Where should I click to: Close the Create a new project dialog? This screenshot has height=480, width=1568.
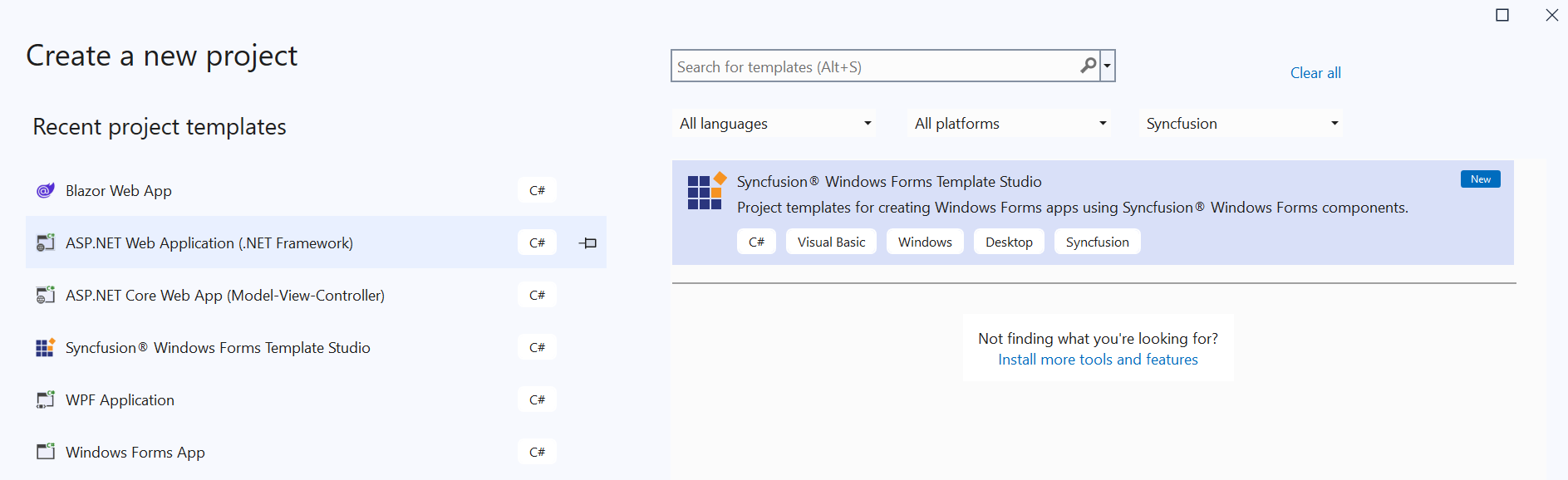[1551, 15]
